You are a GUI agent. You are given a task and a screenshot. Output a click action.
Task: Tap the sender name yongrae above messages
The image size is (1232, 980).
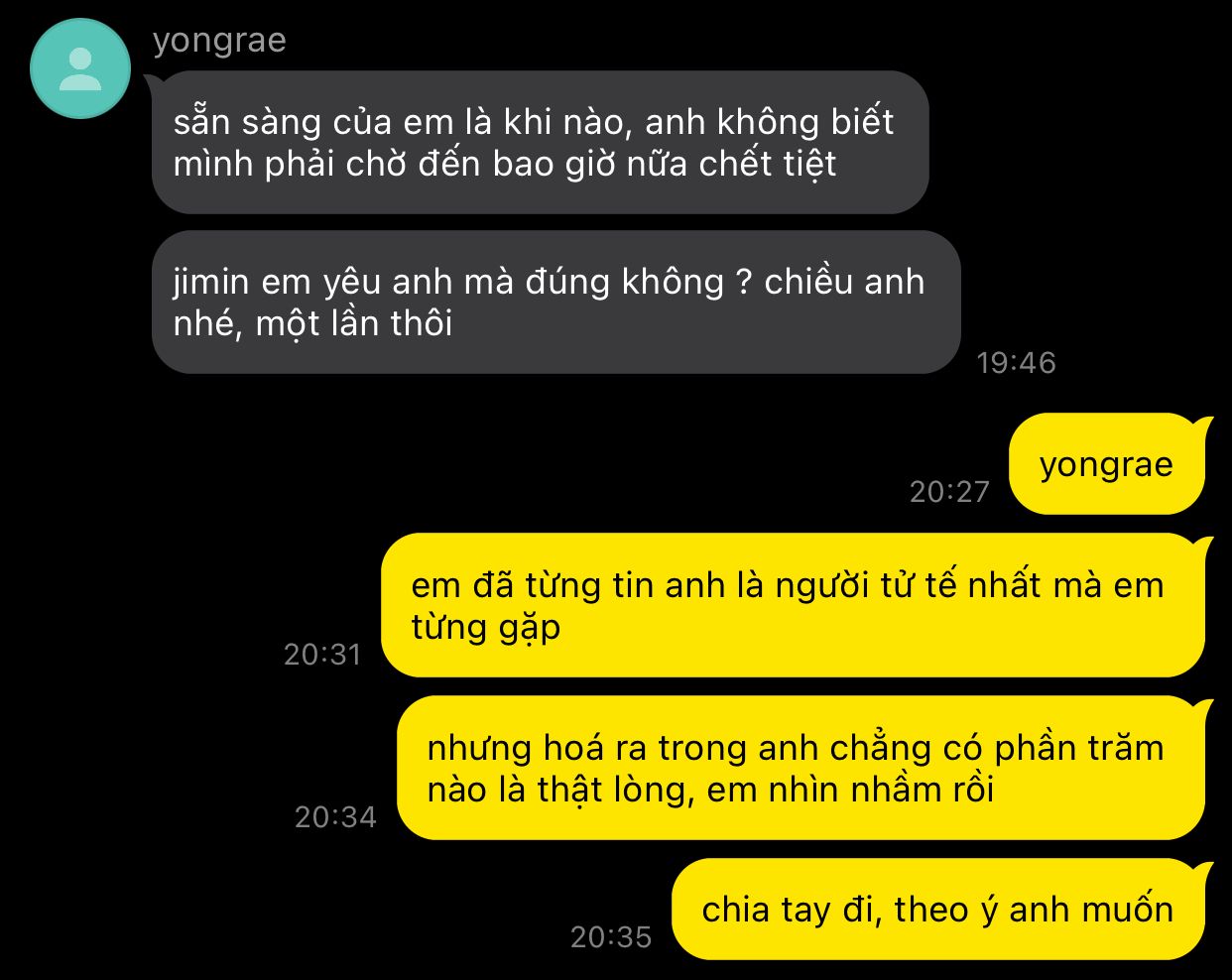coord(219,41)
